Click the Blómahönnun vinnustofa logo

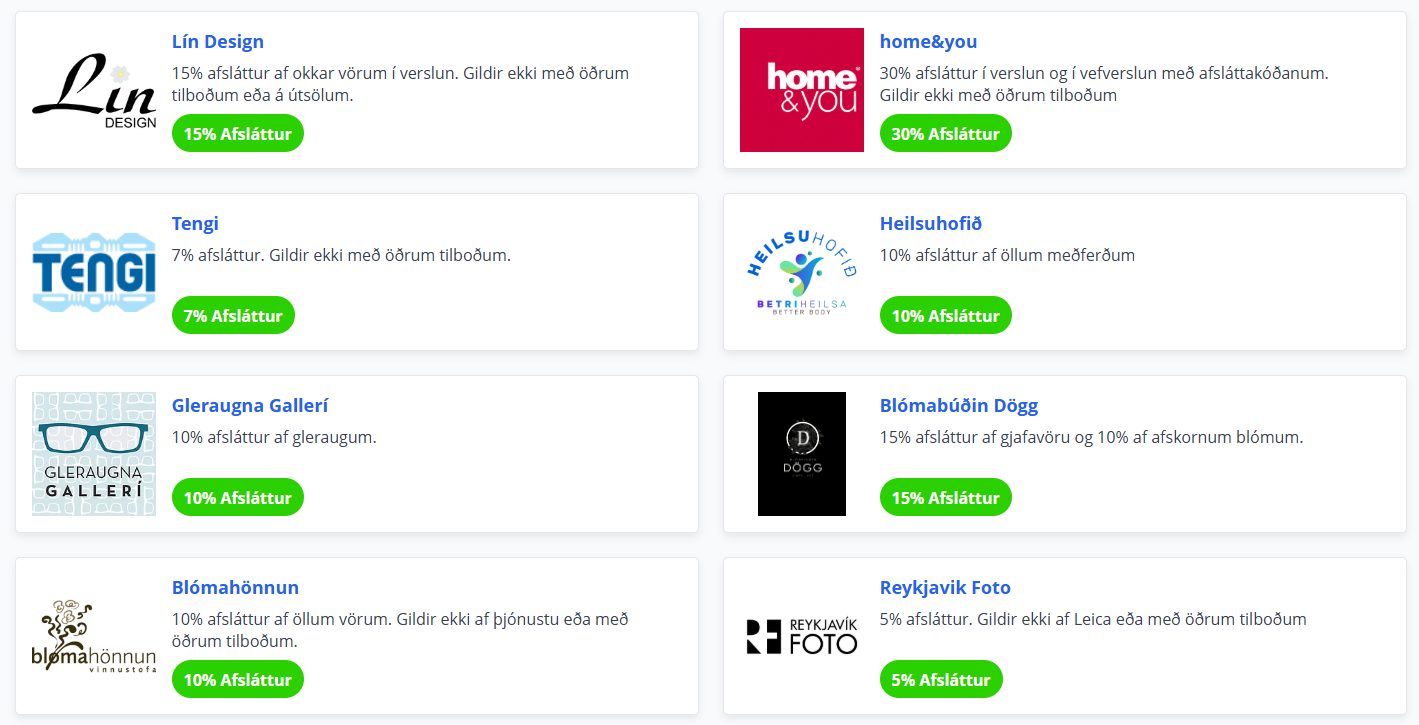[x=94, y=636]
